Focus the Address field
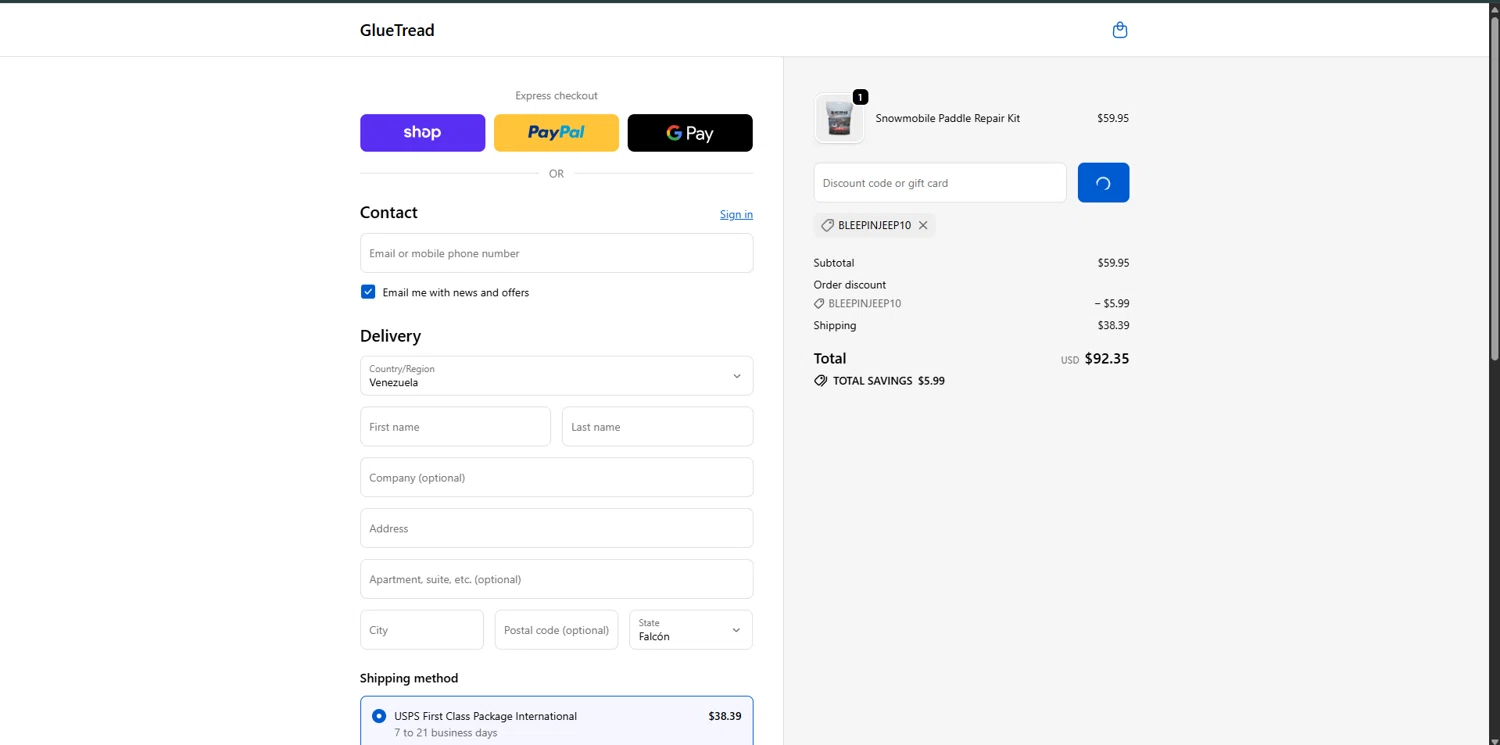The image size is (1500, 745). click(x=556, y=528)
